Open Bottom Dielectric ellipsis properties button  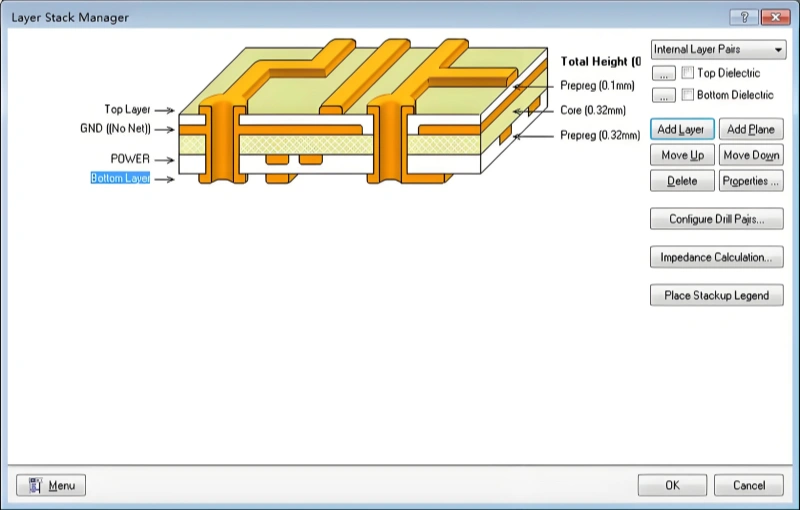pos(663,95)
